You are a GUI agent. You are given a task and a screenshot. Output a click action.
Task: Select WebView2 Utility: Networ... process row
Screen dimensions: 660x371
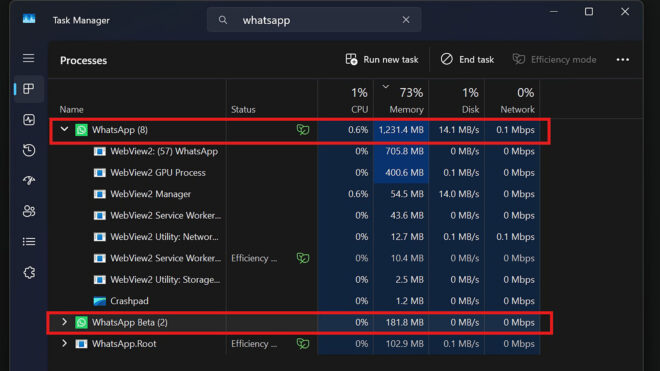tap(295, 237)
